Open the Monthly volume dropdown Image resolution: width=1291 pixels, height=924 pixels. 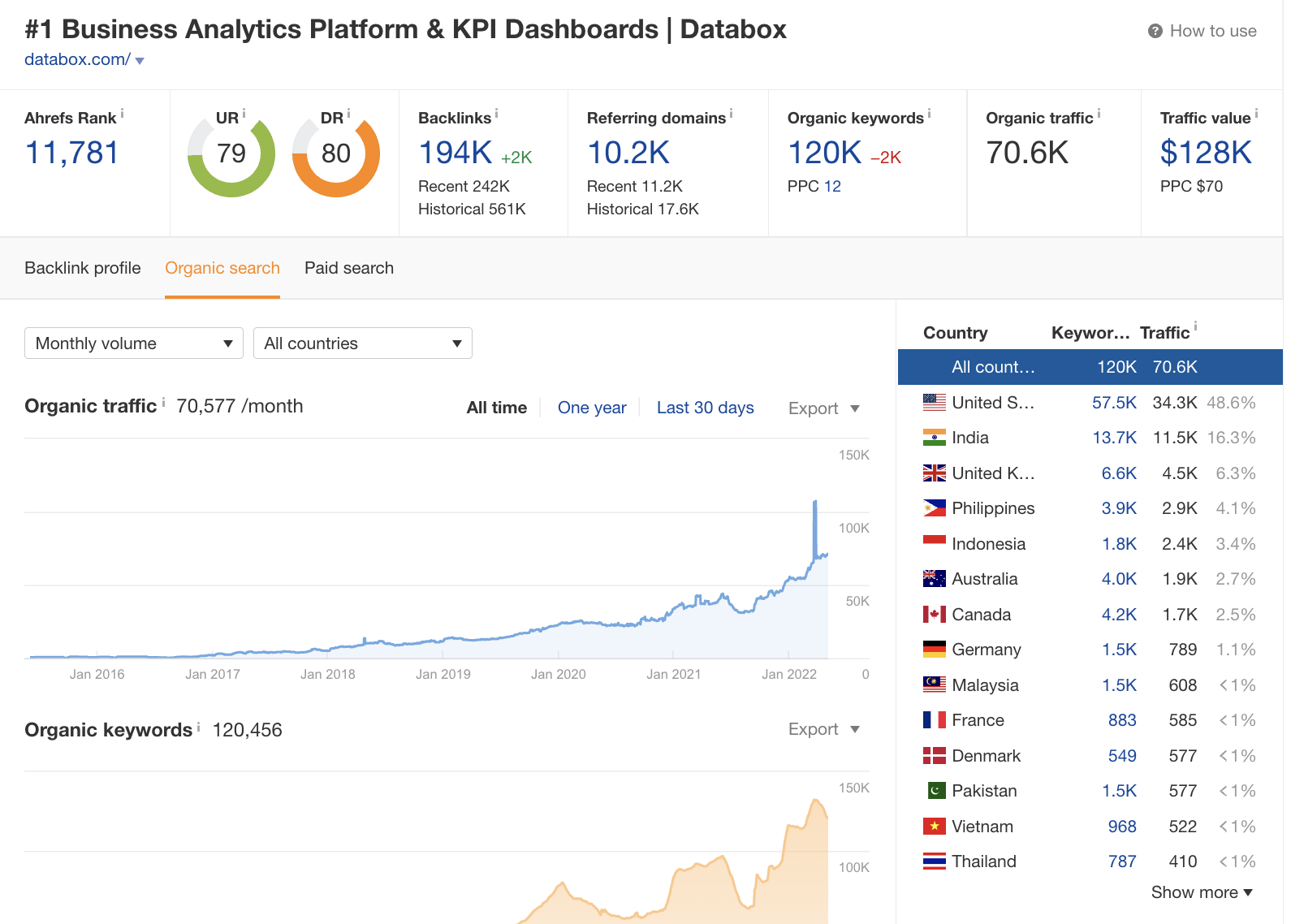tap(134, 343)
